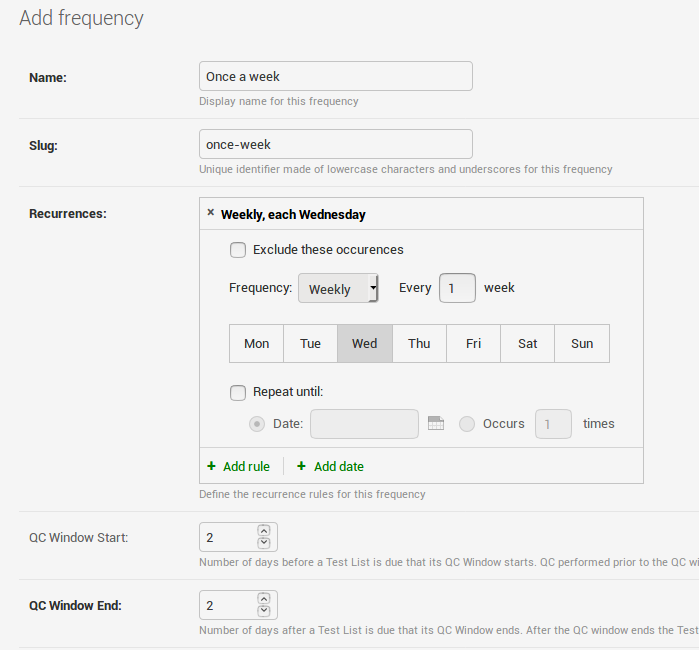Click the QC Window Start number field

[238, 537]
